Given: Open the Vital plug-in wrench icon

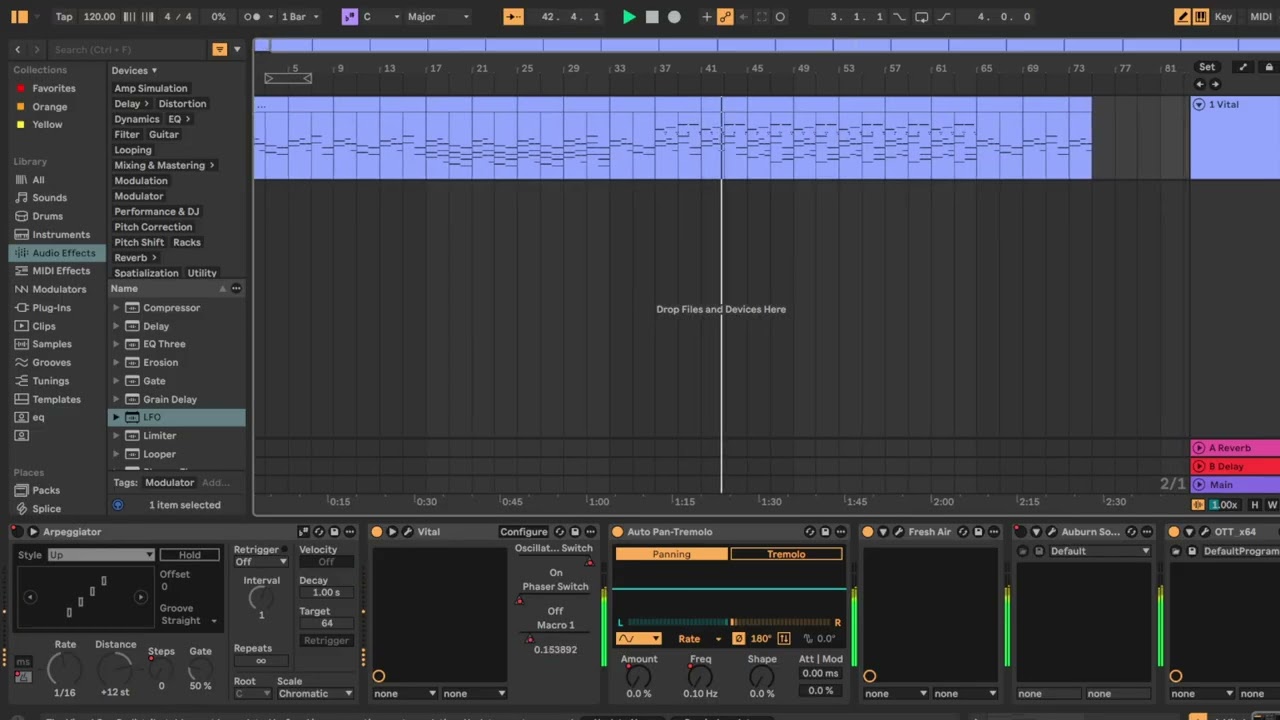Looking at the screenshot, I should 408,532.
